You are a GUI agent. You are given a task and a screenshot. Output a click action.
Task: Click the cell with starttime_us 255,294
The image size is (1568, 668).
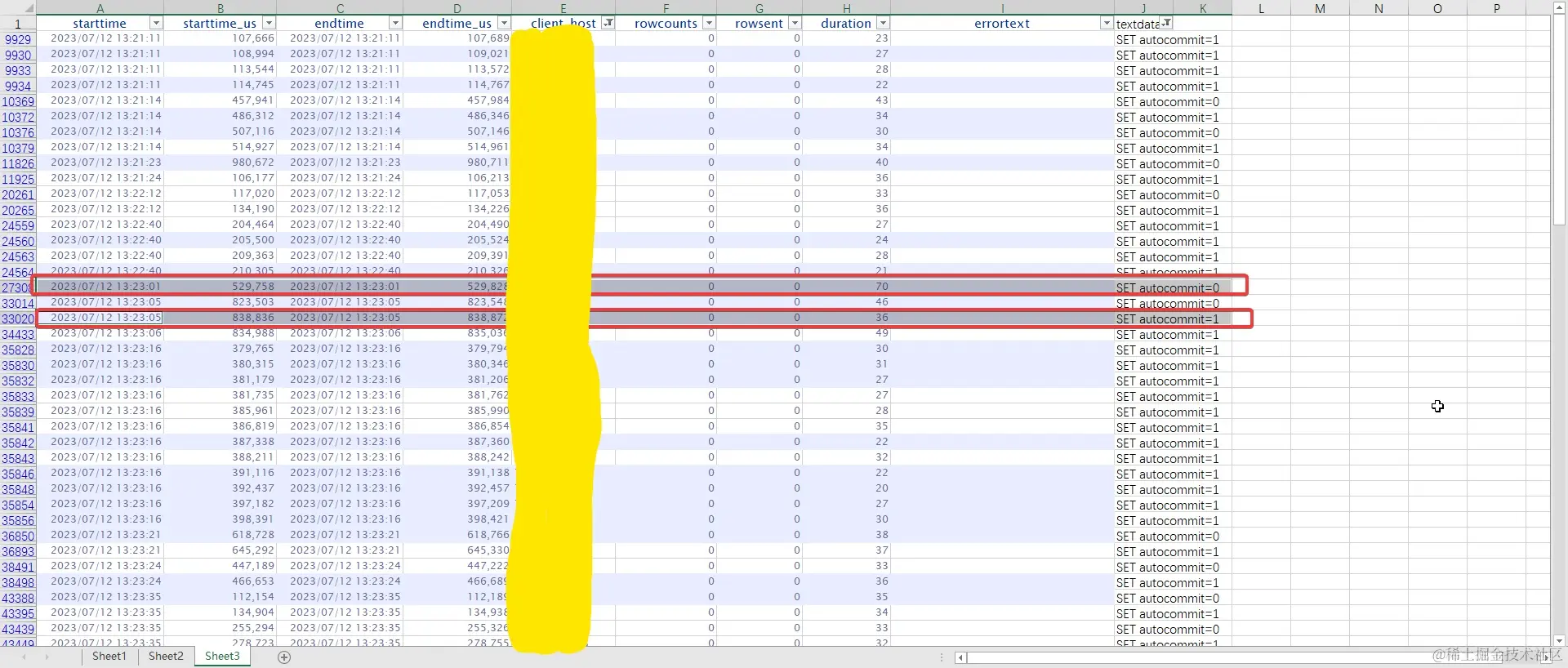[x=220, y=628]
